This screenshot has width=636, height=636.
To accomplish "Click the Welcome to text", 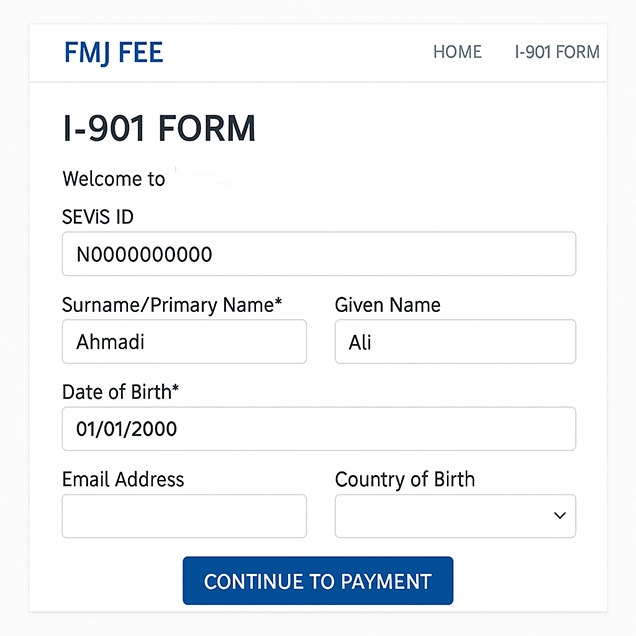I will (114, 179).
